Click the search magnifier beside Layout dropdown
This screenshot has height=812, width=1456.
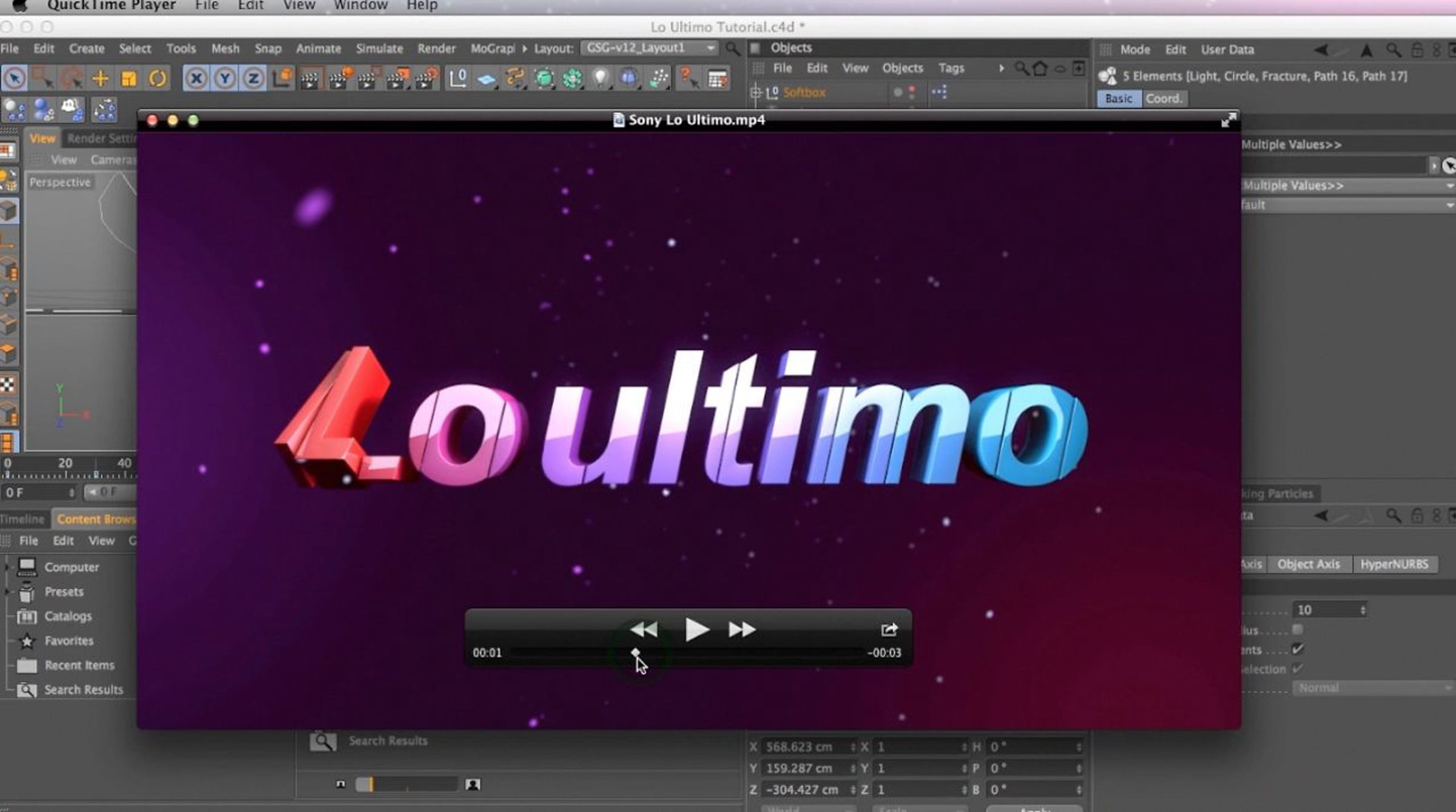(733, 49)
